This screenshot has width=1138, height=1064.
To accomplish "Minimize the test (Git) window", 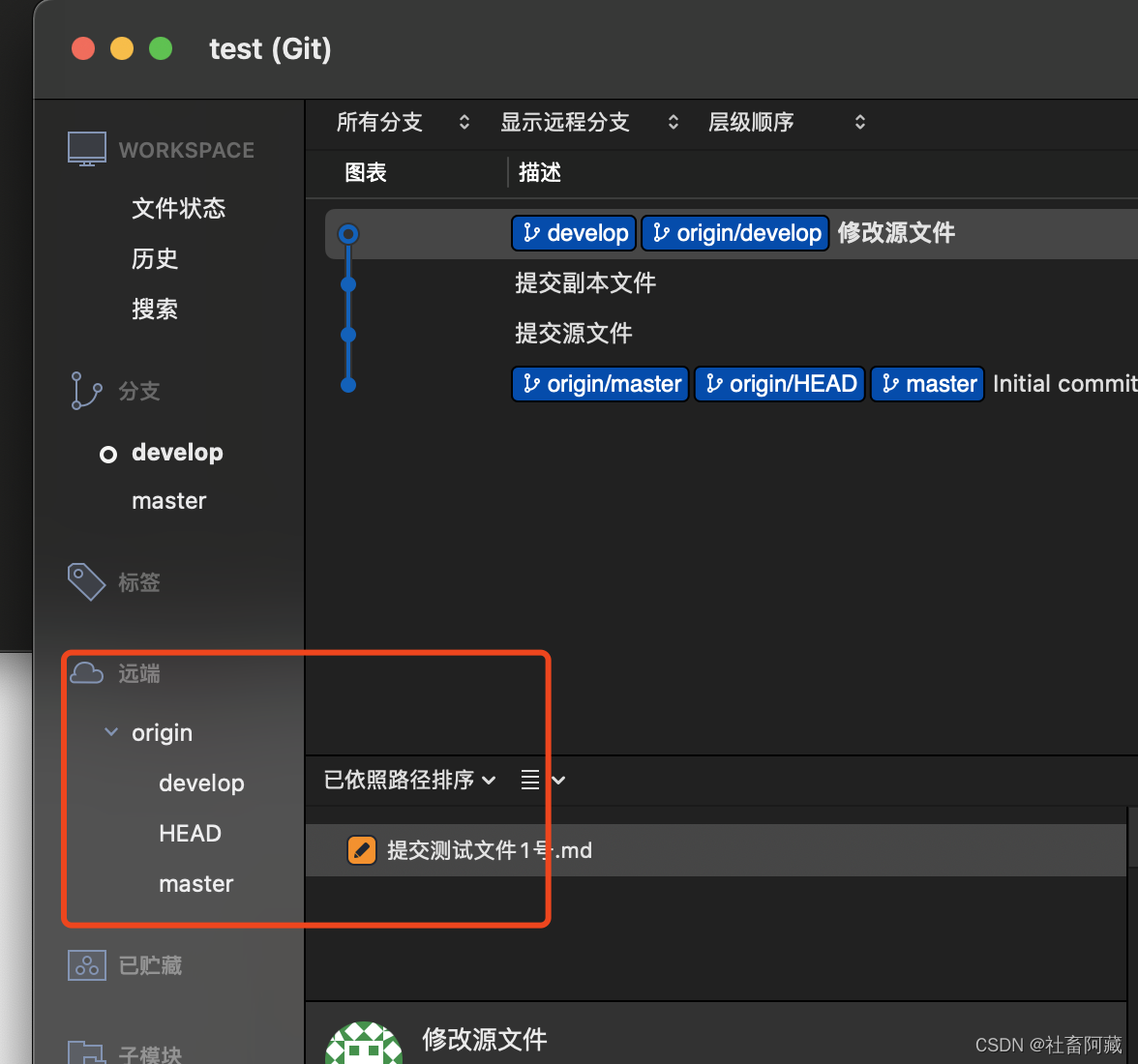I will [x=122, y=48].
